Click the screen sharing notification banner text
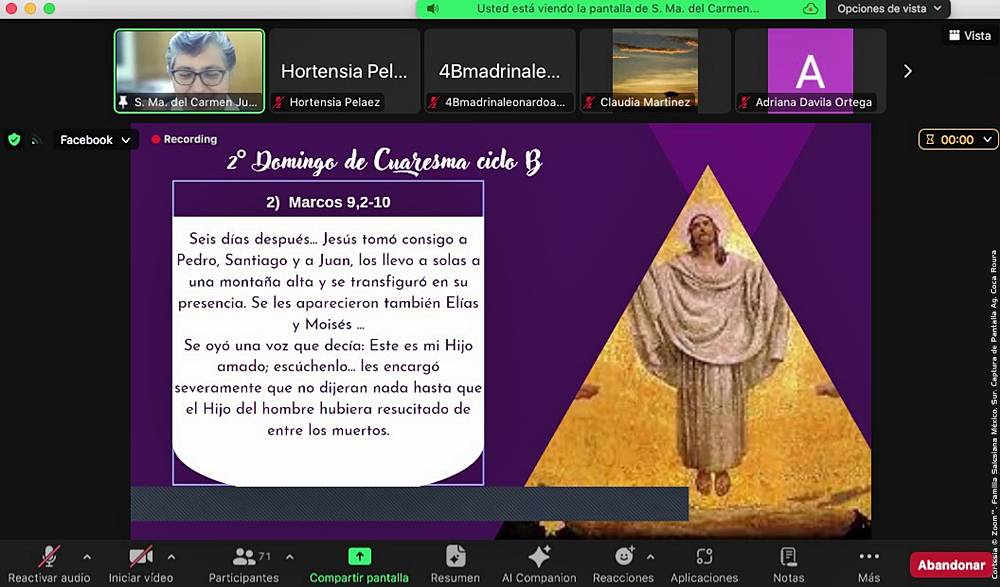This screenshot has height=587, width=1000. pos(618,9)
